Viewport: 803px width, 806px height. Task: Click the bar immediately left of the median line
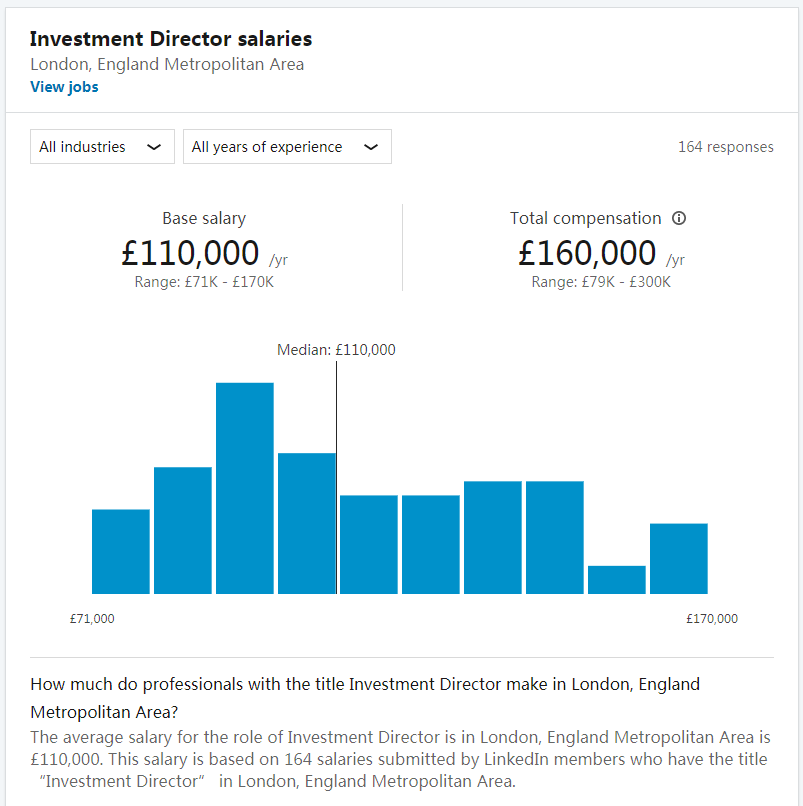(307, 523)
